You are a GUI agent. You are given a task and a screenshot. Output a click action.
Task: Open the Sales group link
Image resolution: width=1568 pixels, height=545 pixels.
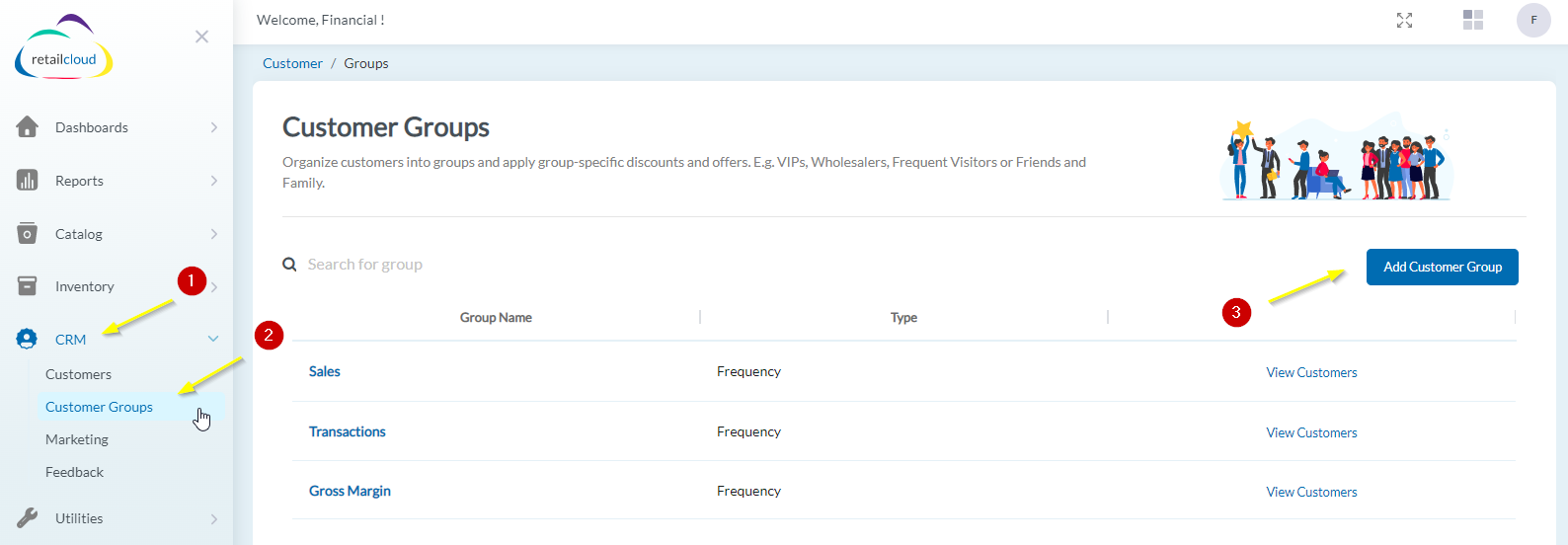325,371
